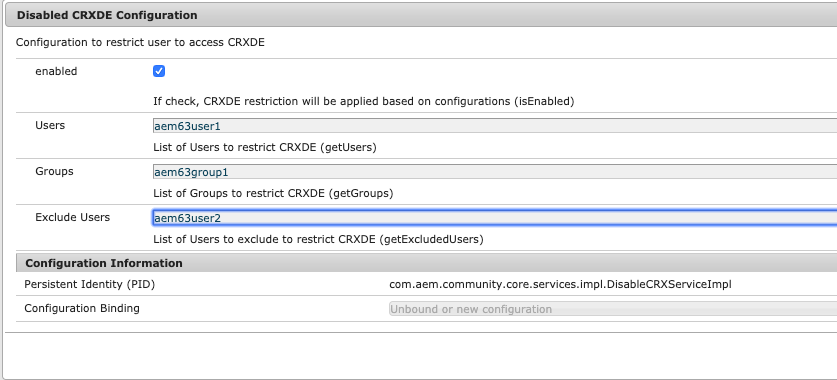Click the Groups property label

coord(54,171)
